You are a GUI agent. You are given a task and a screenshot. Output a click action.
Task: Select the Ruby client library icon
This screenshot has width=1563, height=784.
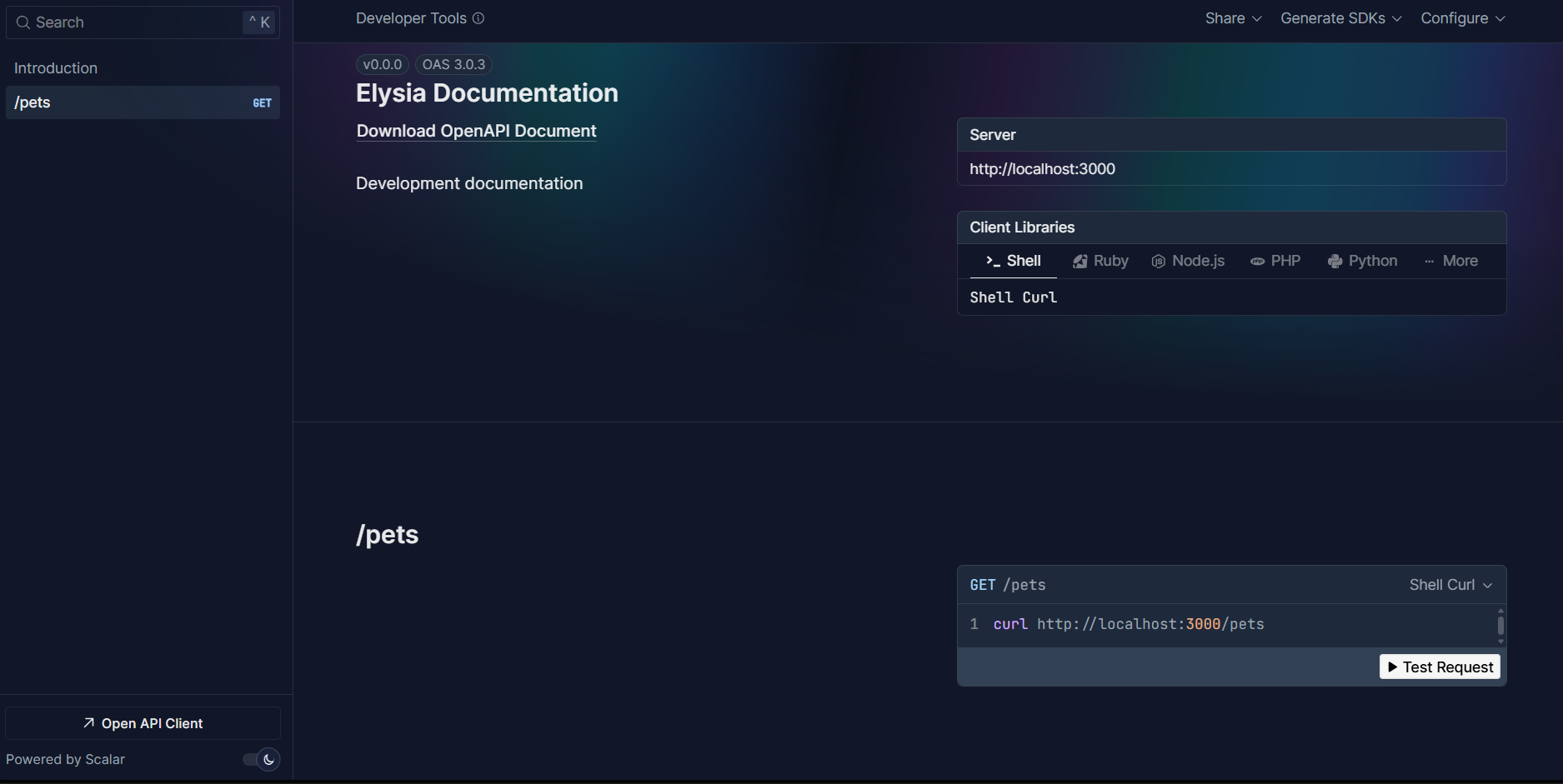(1080, 261)
